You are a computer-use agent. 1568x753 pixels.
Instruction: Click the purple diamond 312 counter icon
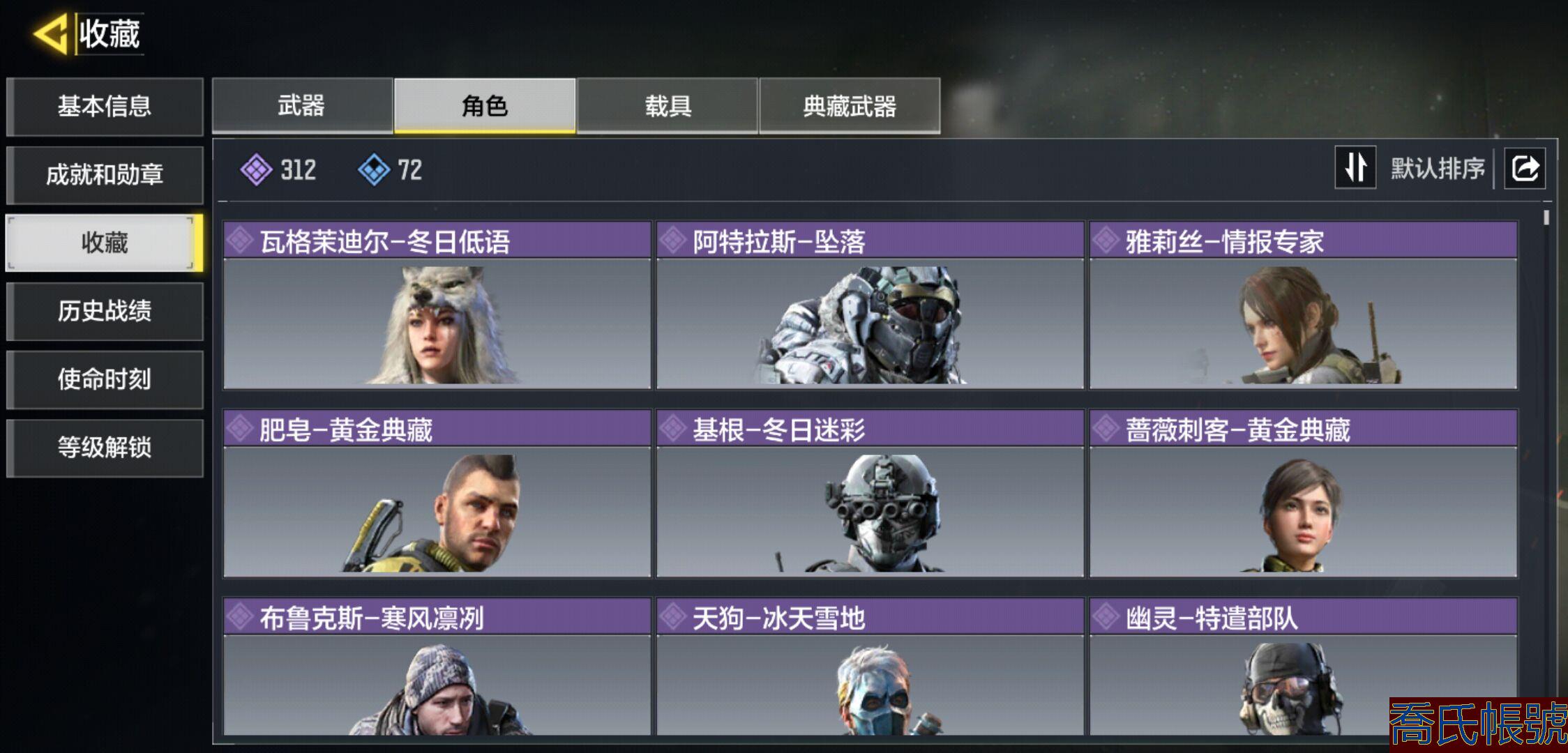256,169
